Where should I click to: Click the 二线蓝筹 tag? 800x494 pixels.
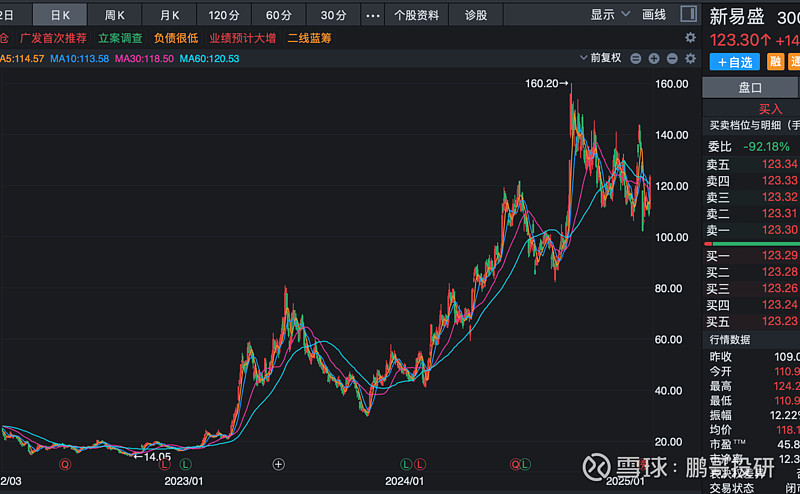309,38
